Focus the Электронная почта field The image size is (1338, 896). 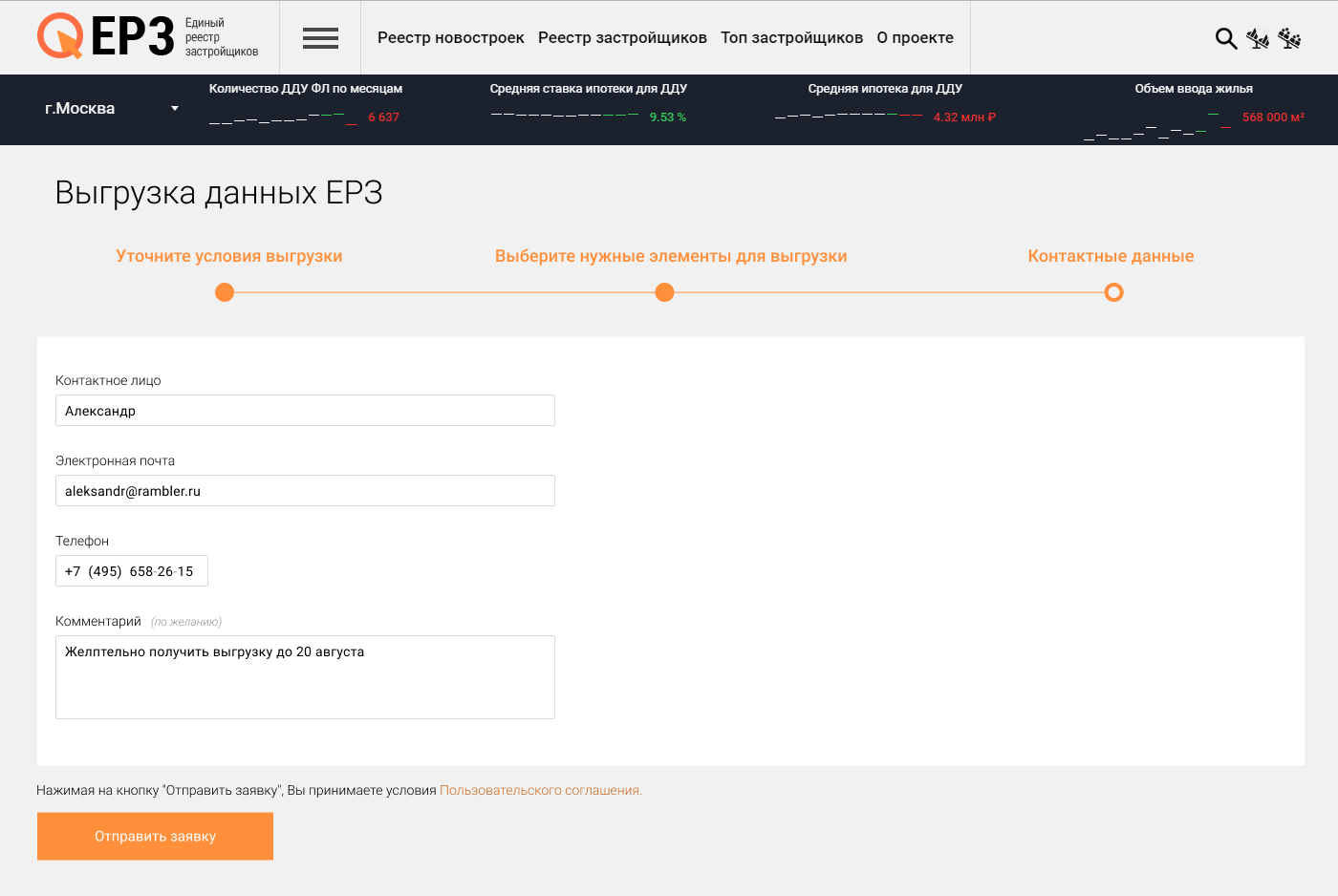pyautogui.click(x=305, y=491)
